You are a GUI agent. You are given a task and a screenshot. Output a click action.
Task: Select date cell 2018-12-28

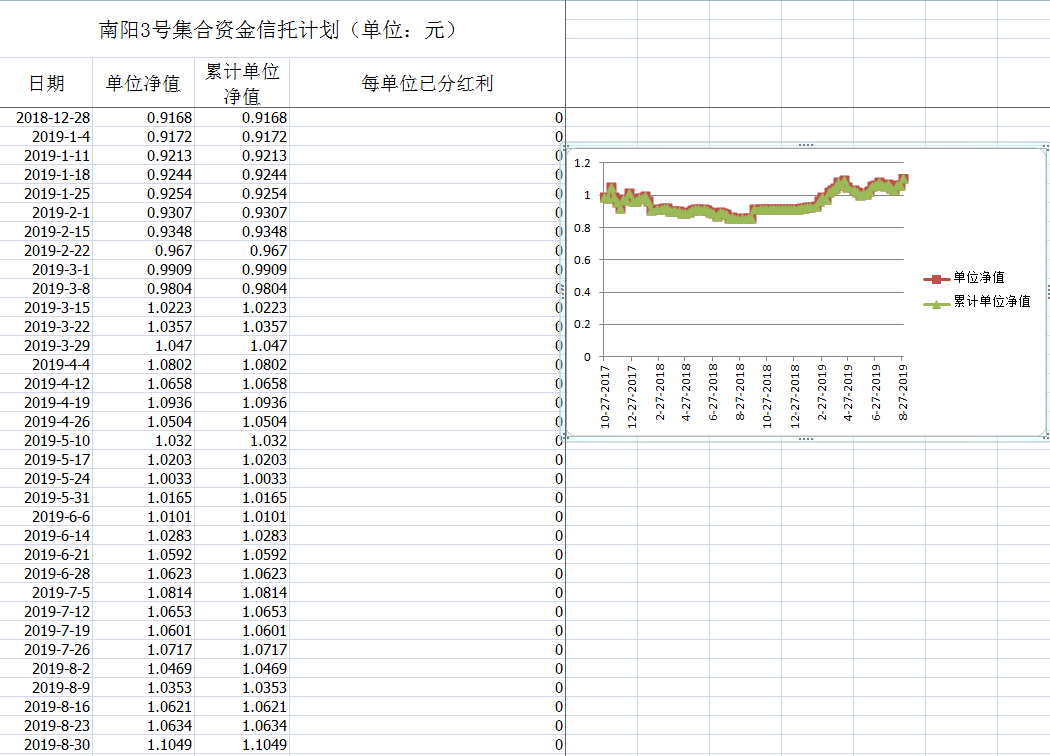(x=46, y=118)
